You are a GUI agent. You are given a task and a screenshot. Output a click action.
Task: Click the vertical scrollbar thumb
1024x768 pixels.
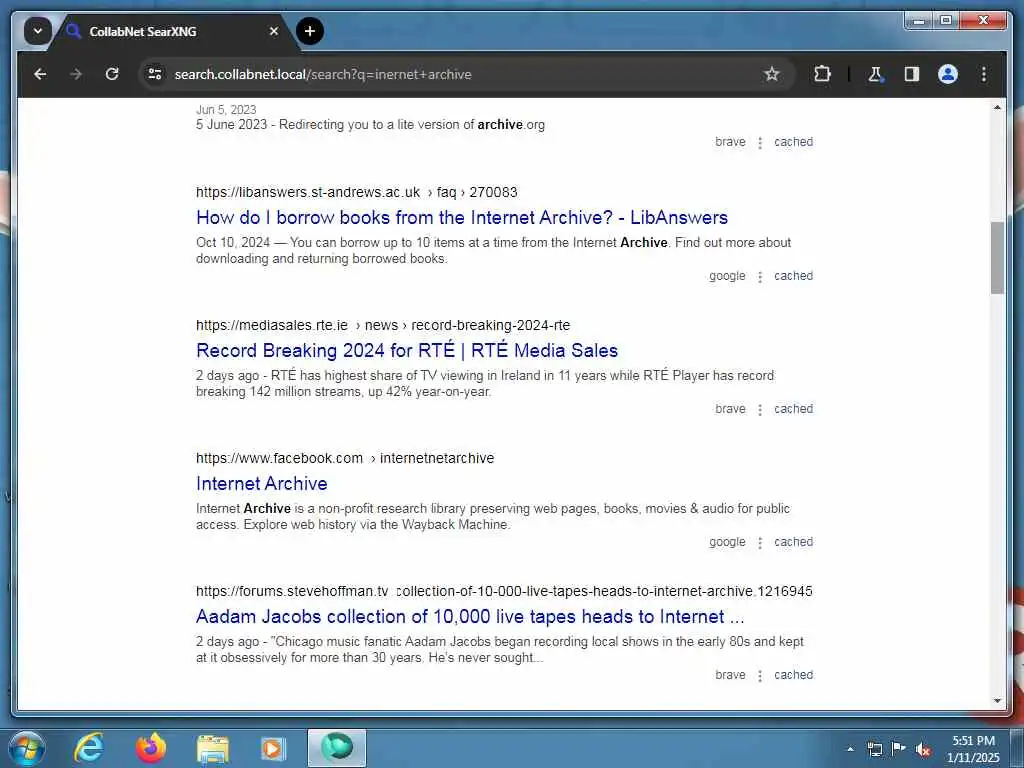click(997, 258)
